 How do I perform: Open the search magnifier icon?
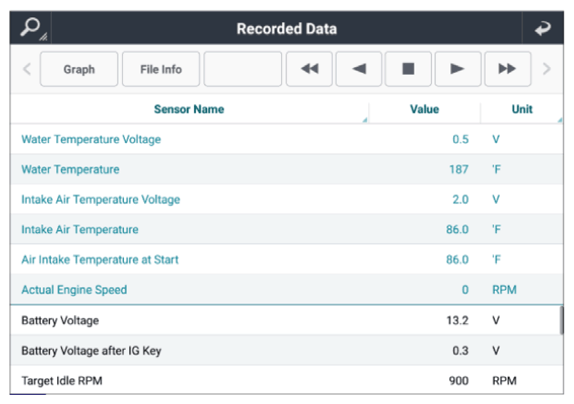(x=31, y=28)
